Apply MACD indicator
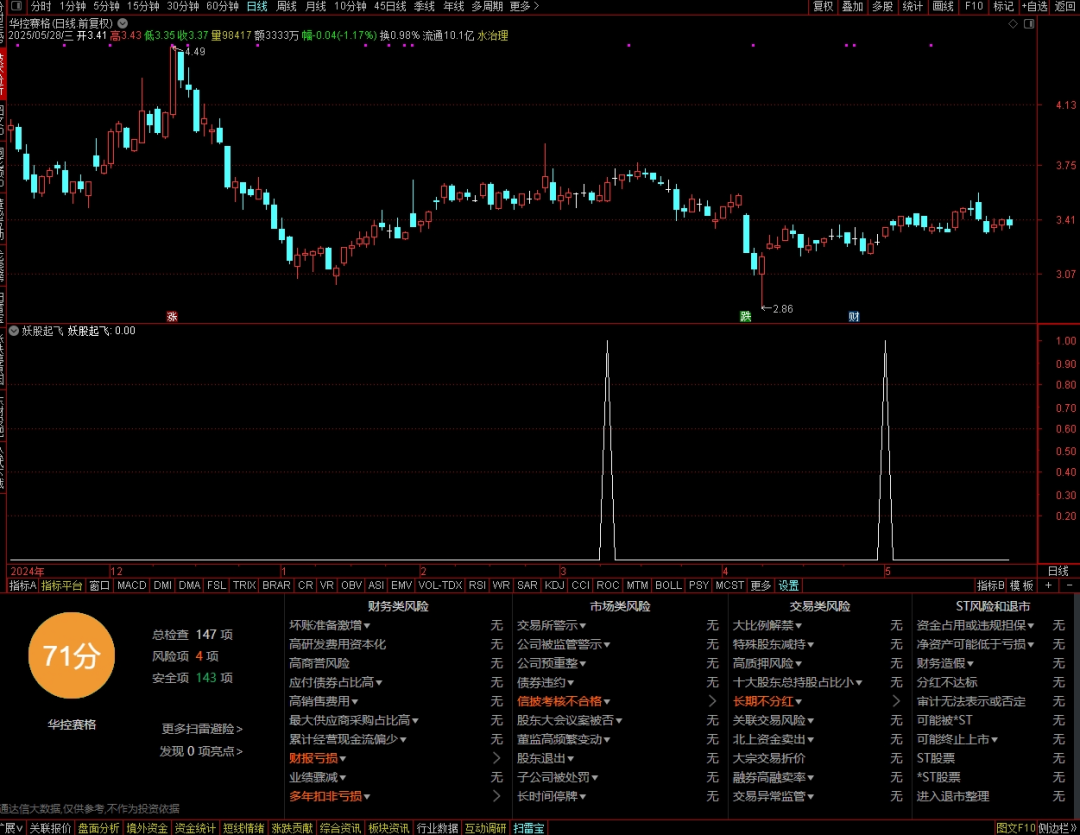1080x835 pixels. click(x=132, y=585)
